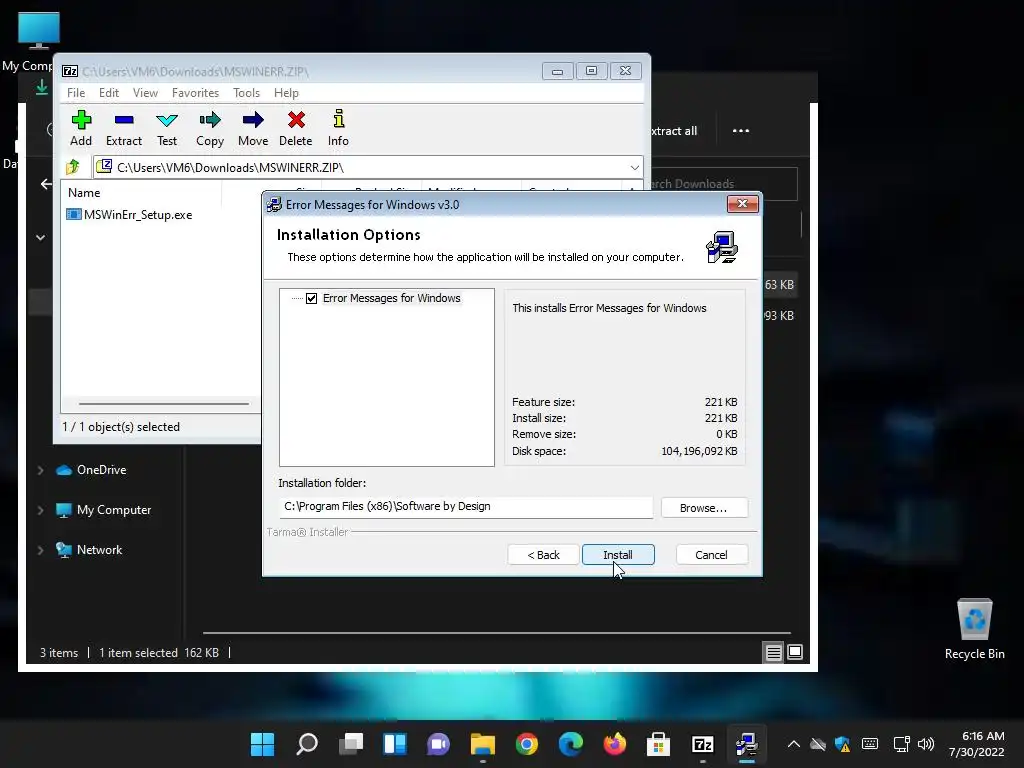Launch Microsoft Edge from taskbar
The height and width of the screenshot is (768, 1024).
(x=570, y=744)
